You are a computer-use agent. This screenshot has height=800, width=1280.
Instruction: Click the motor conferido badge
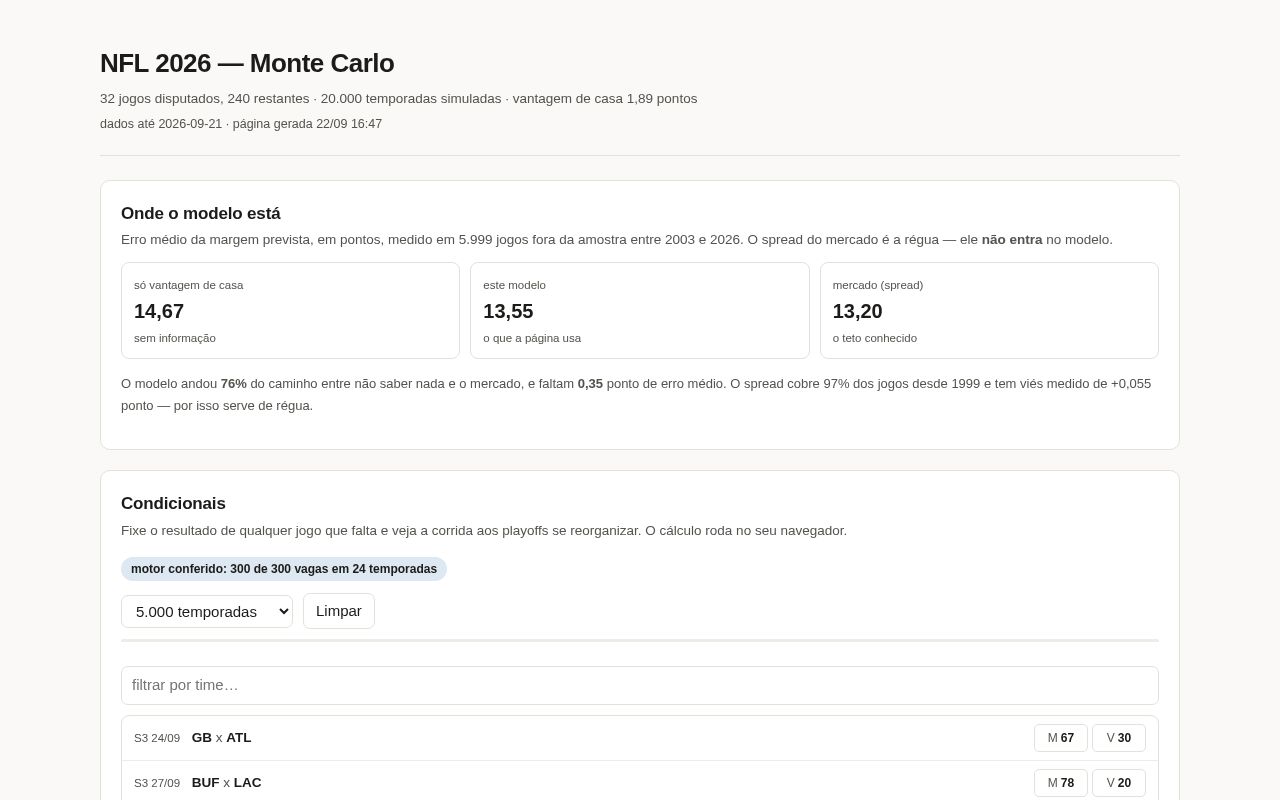coord(284,569)
